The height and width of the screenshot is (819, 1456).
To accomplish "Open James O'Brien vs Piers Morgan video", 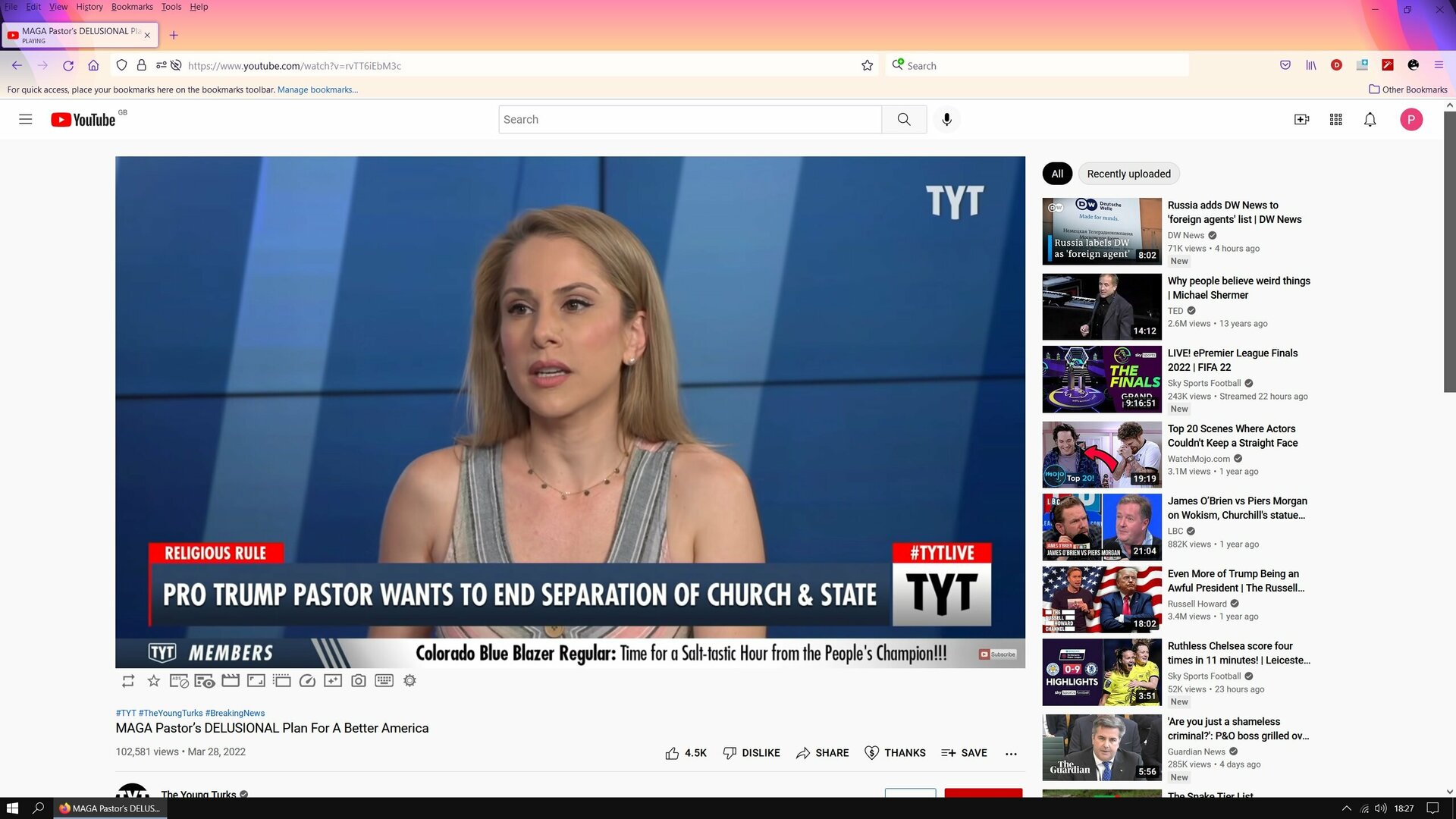I will [1238, 508].
